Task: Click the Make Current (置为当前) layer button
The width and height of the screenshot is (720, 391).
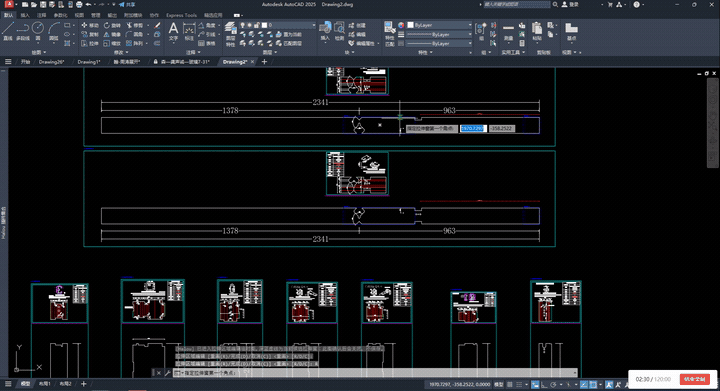Action: (x=289, y=34)
